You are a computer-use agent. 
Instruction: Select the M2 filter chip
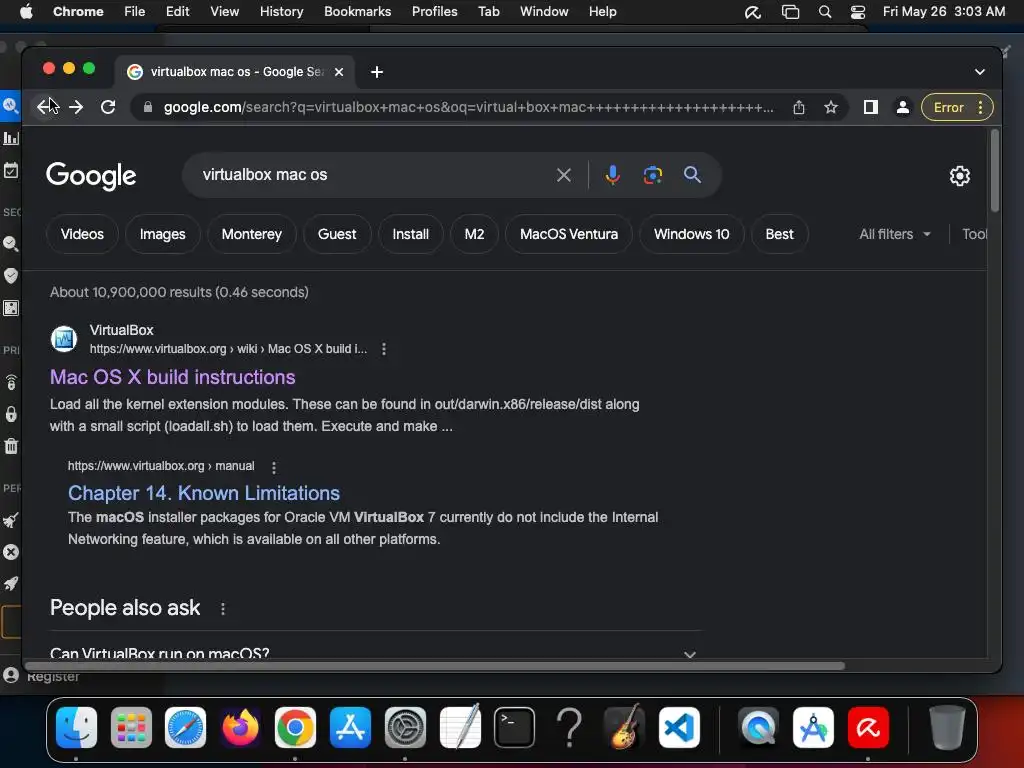[x=474, y=234]
